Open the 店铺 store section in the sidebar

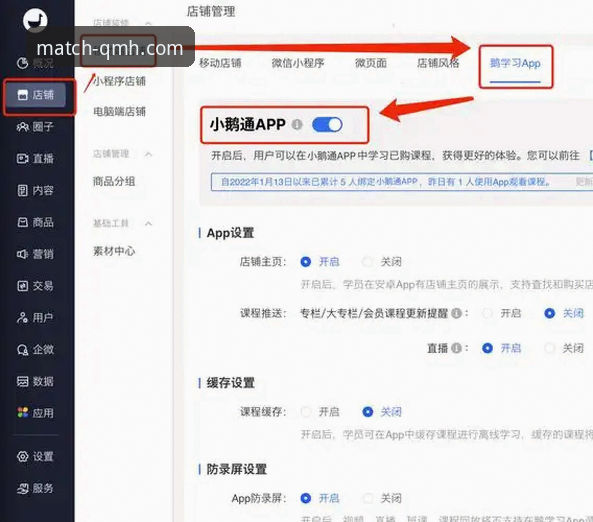36,95
